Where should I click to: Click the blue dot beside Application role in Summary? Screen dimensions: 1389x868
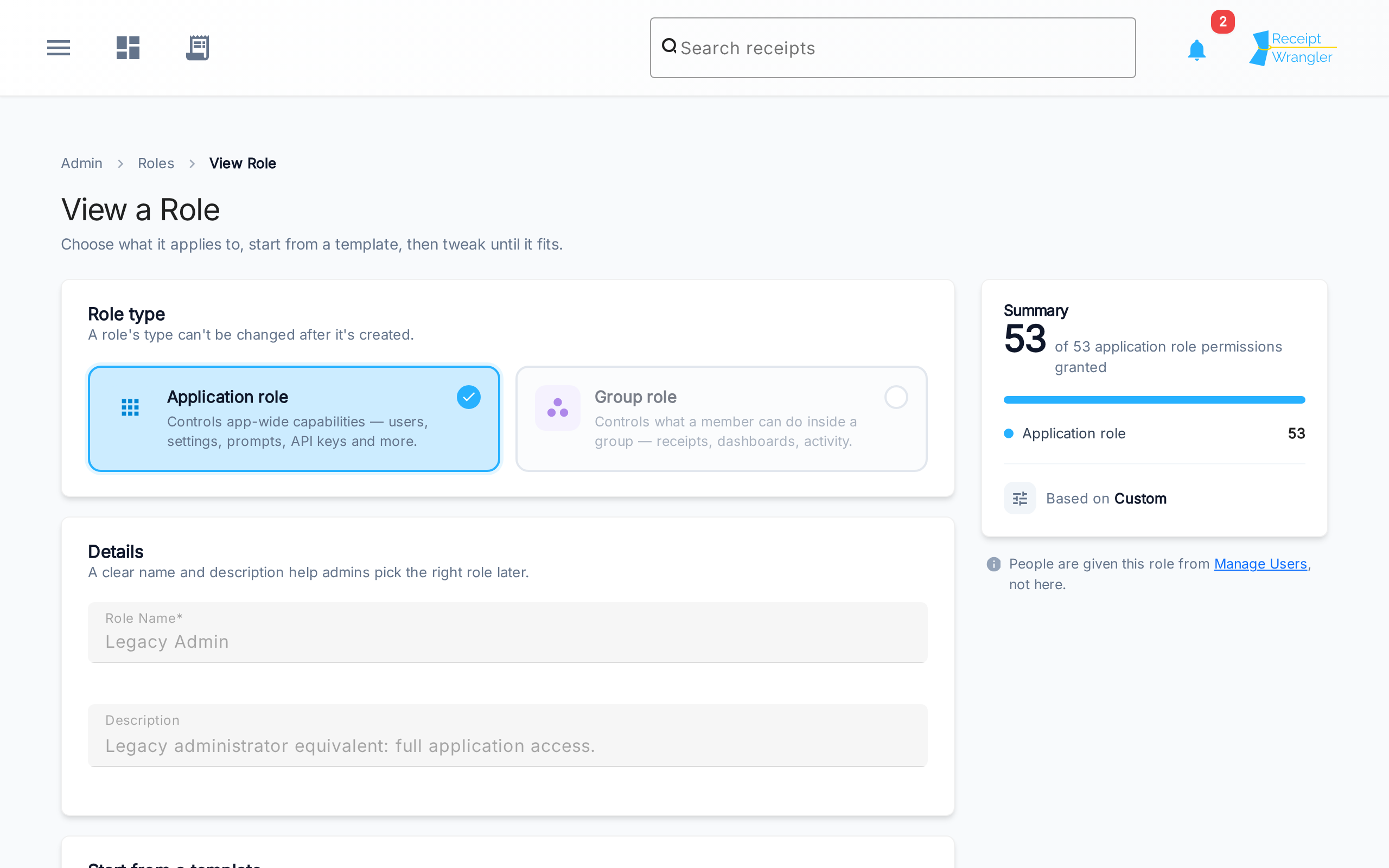1009,433
